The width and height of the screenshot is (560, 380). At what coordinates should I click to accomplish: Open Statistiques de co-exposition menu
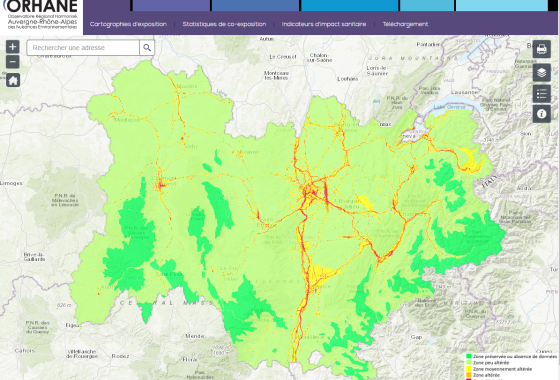click(224, 24)
